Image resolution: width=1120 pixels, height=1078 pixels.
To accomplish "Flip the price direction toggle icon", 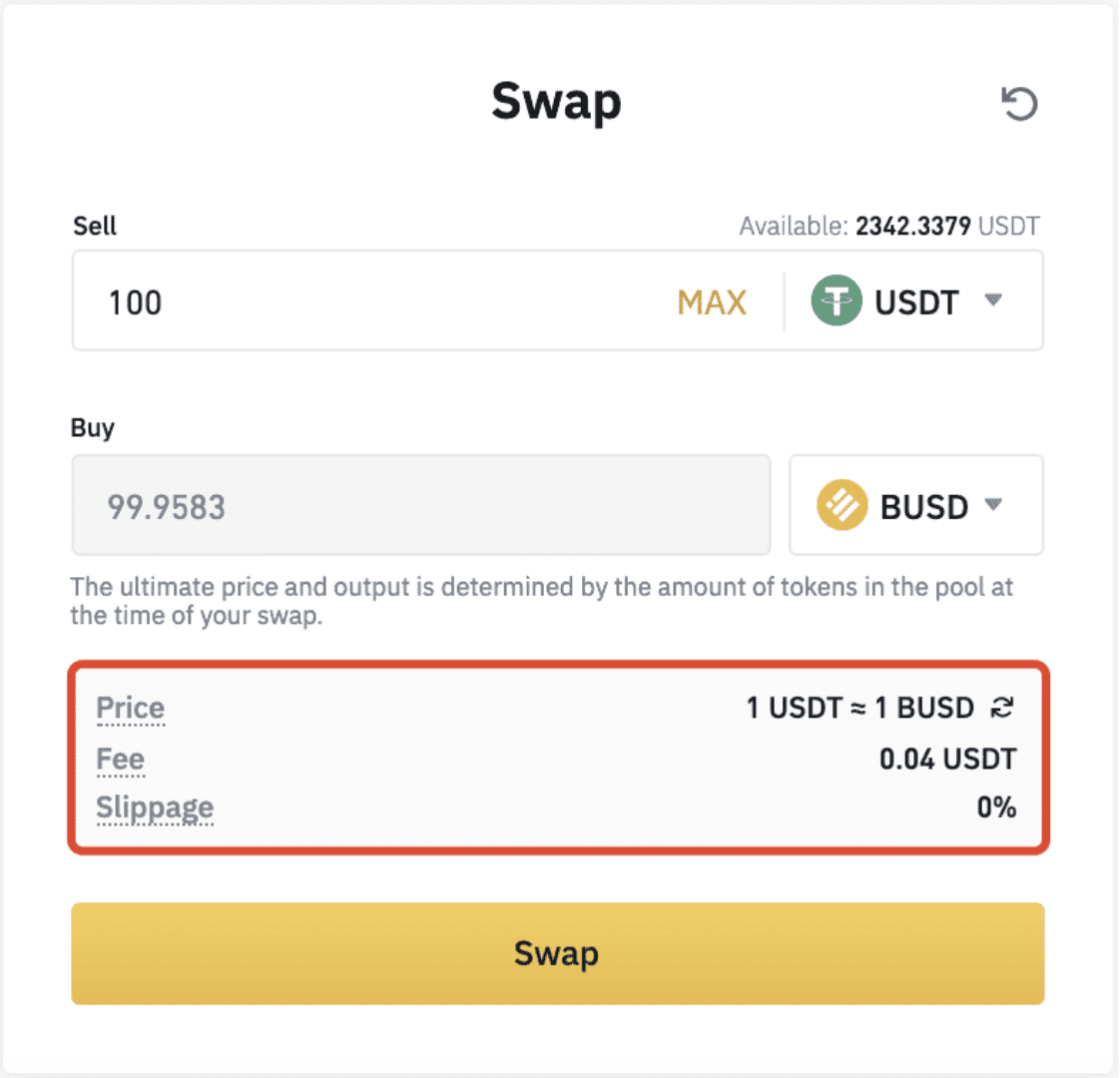I will (1003, 708).
